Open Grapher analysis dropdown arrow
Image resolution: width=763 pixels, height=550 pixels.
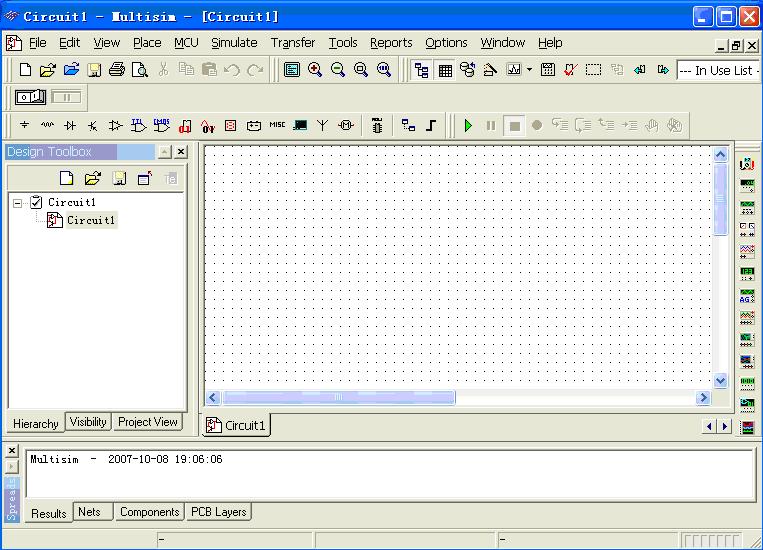point(529,70)
